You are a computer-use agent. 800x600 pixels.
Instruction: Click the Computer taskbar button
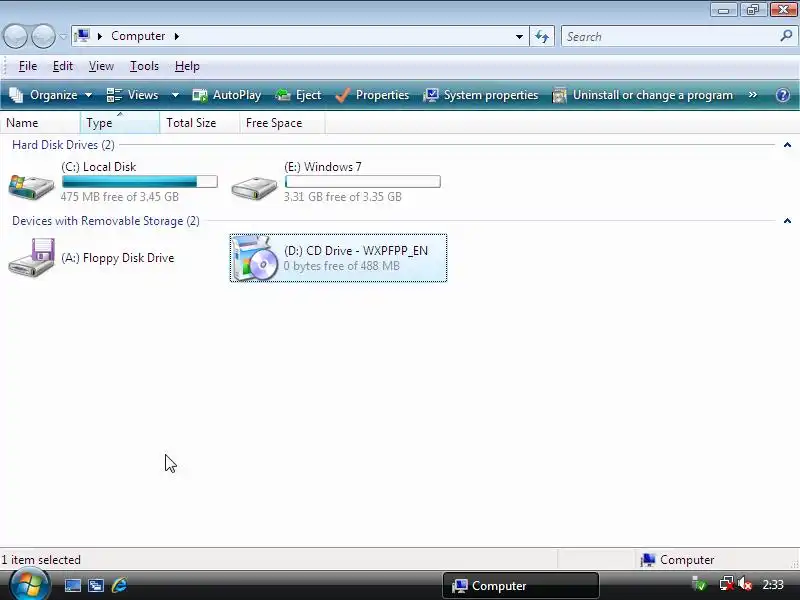[x=520, y=585]
